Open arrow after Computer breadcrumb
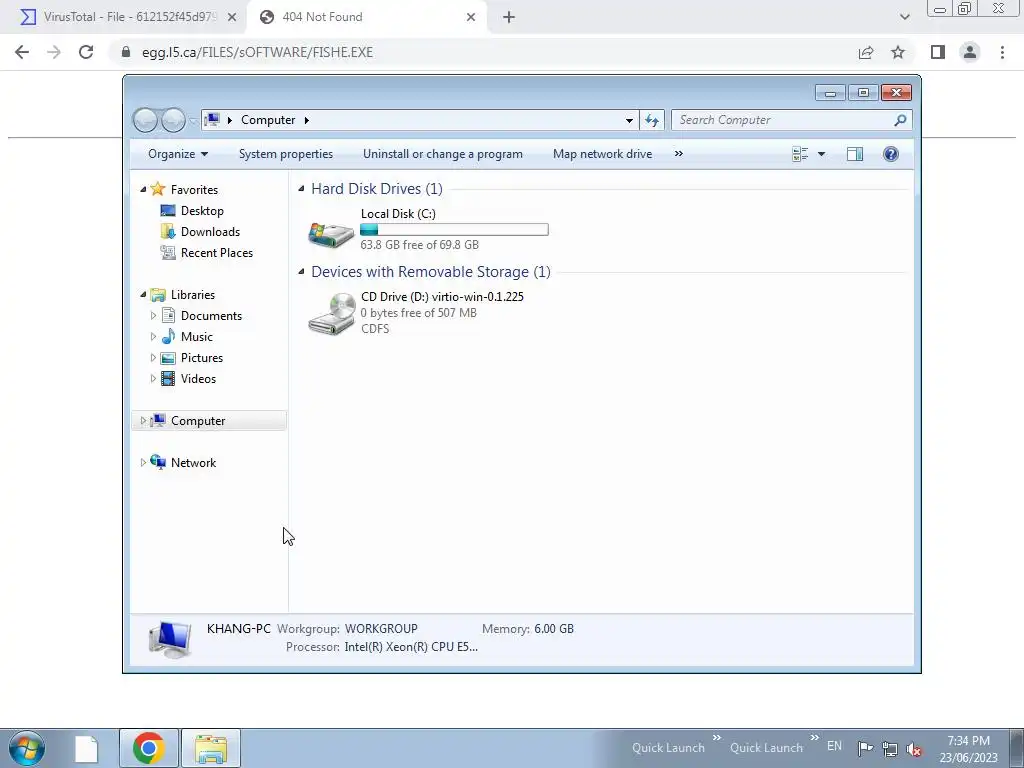Image resolution: width=1024 pixels, height=768 pixels. click(x=306, y=120)
